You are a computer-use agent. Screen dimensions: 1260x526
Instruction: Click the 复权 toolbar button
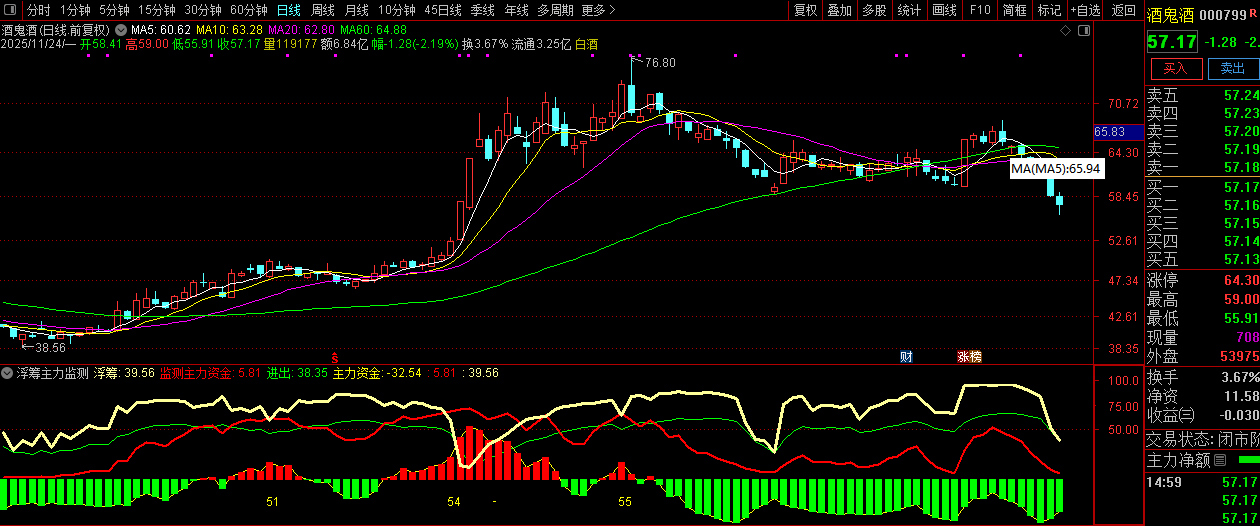pos(806,10)
